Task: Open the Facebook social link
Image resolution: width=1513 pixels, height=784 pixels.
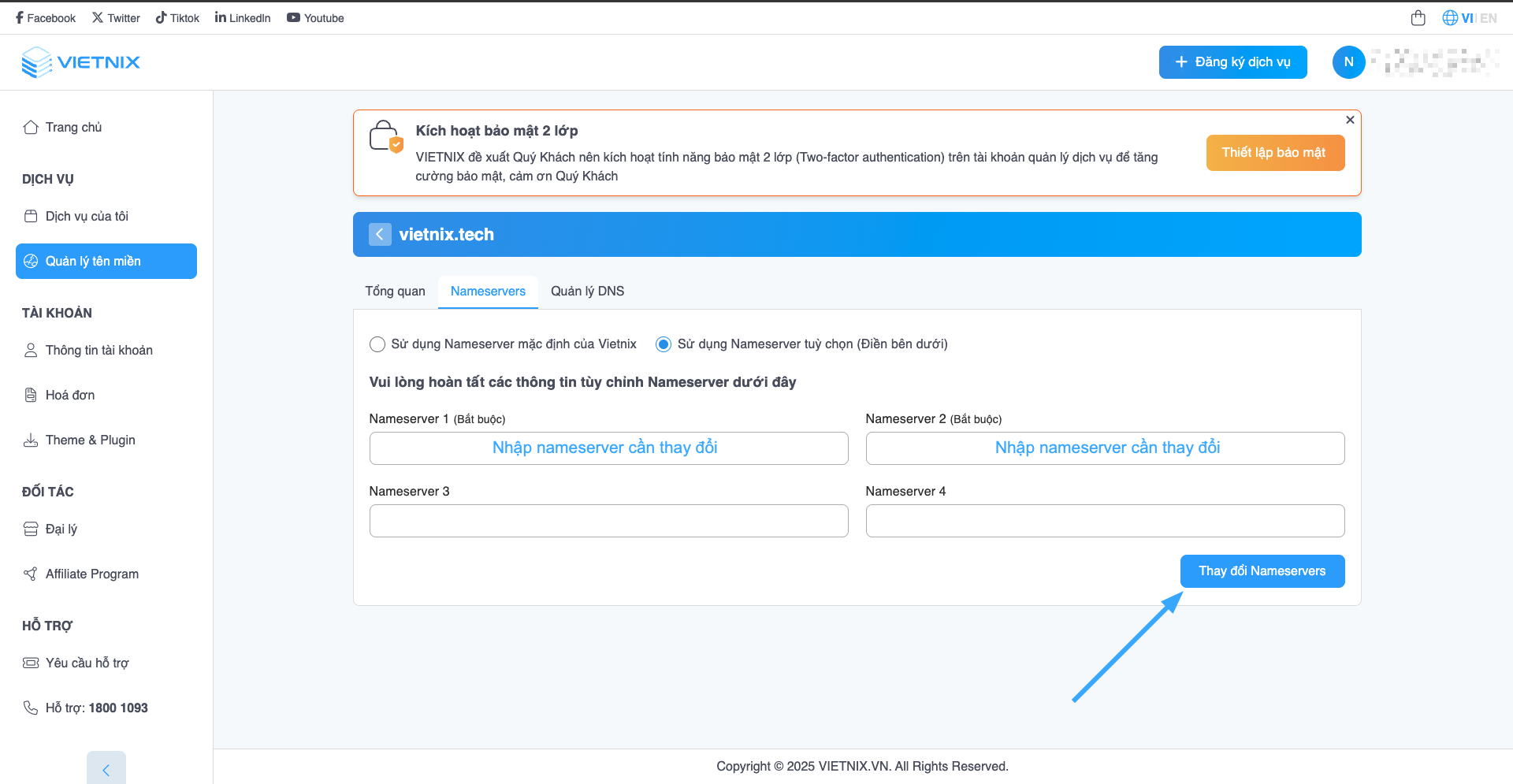Action: tap(46, 18)
